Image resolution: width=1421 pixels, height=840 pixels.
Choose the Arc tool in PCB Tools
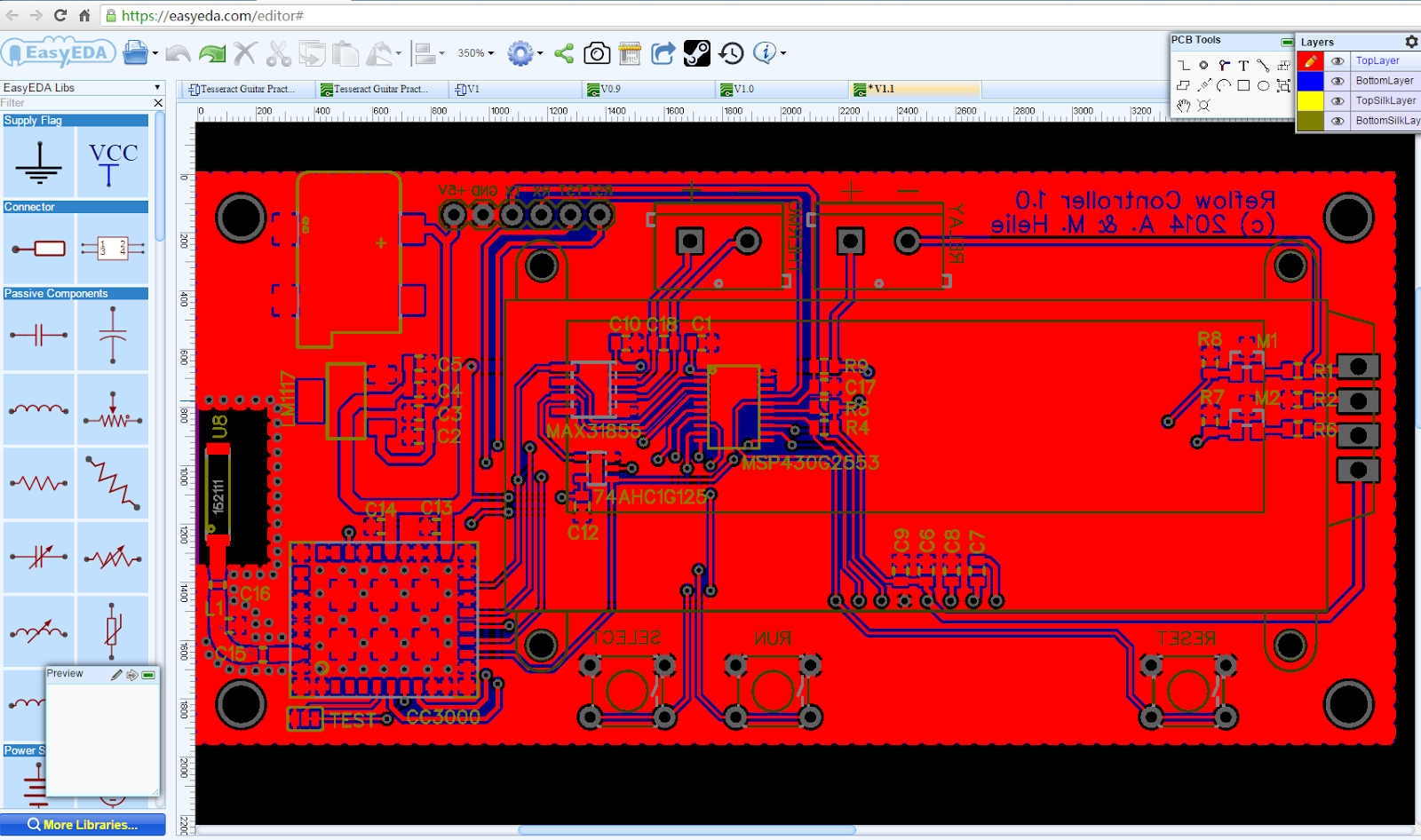(x=1225, y=85)
